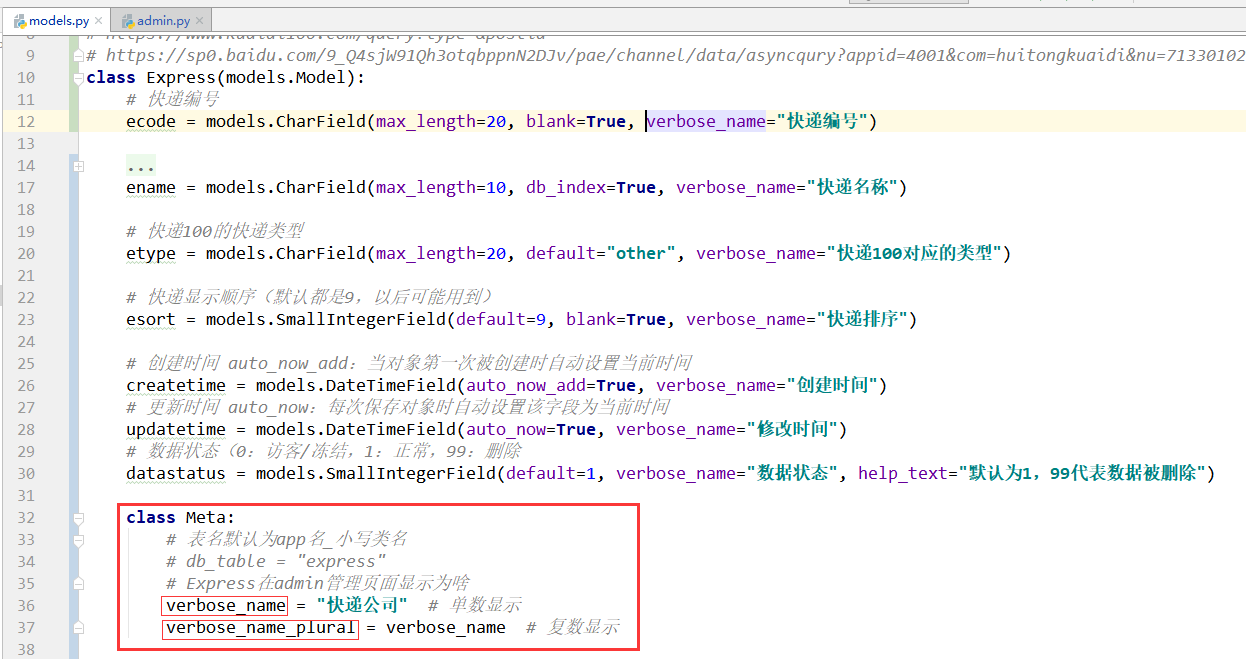Click the 'datastatus' variable name

pyautogui.click(x=176, y=474)
